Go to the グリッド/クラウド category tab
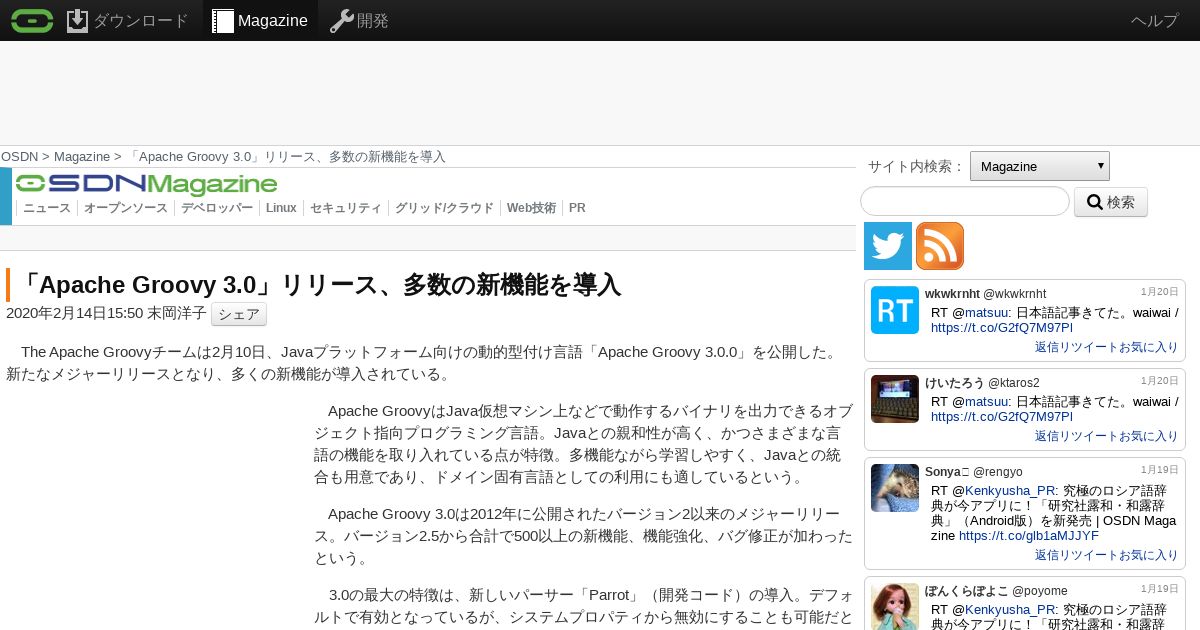Viewport: 1200px width, 630px height. coord(444,208)
